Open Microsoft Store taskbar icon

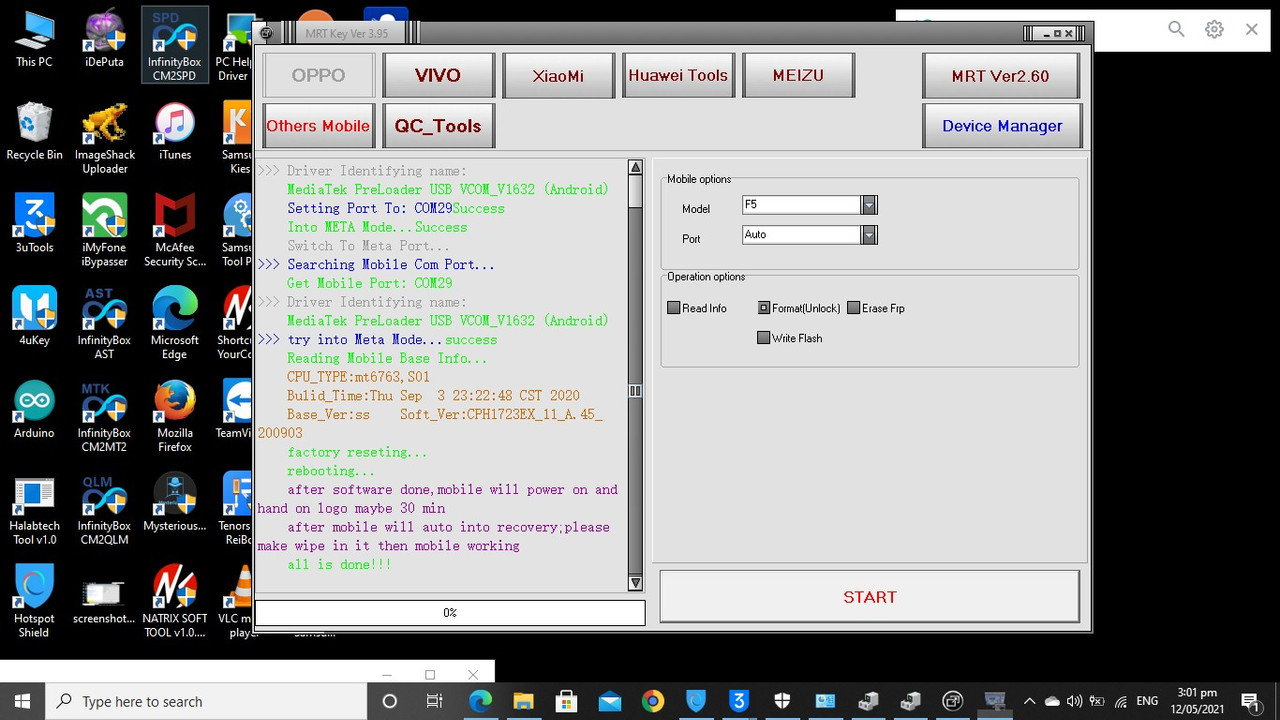pos(566,701)
